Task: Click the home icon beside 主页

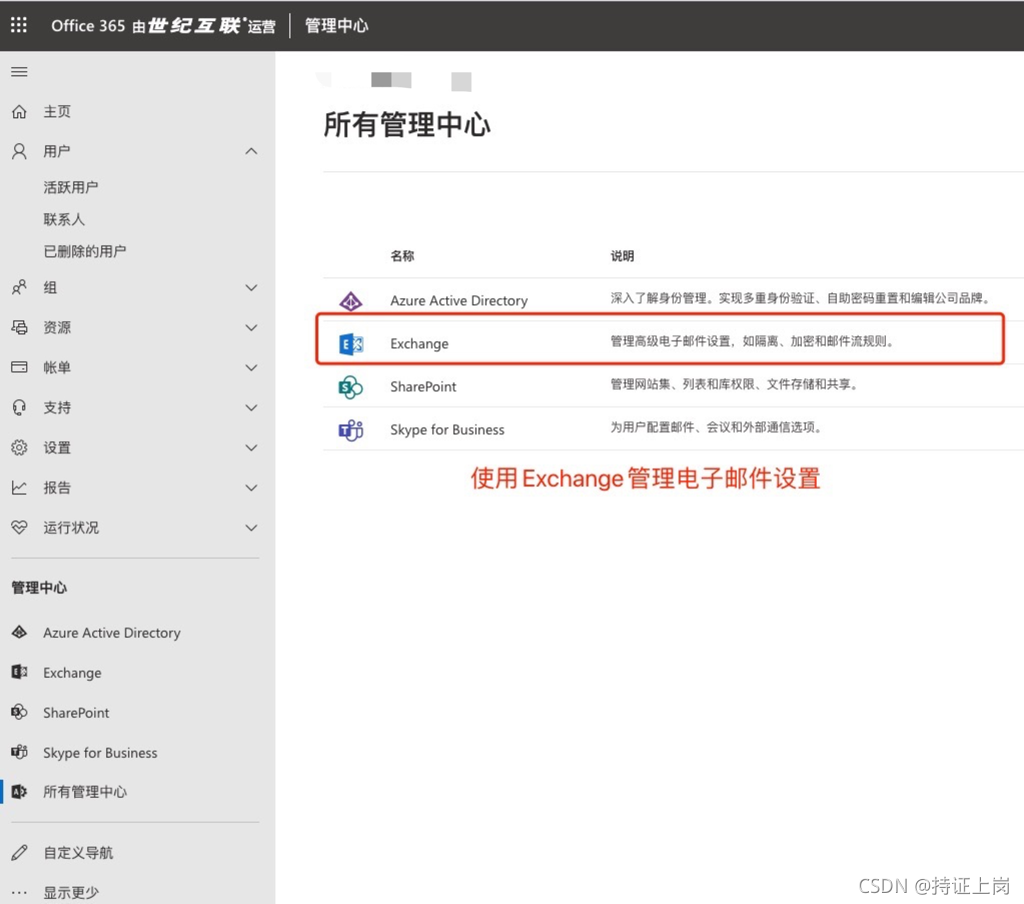Action: click(19, 112)
